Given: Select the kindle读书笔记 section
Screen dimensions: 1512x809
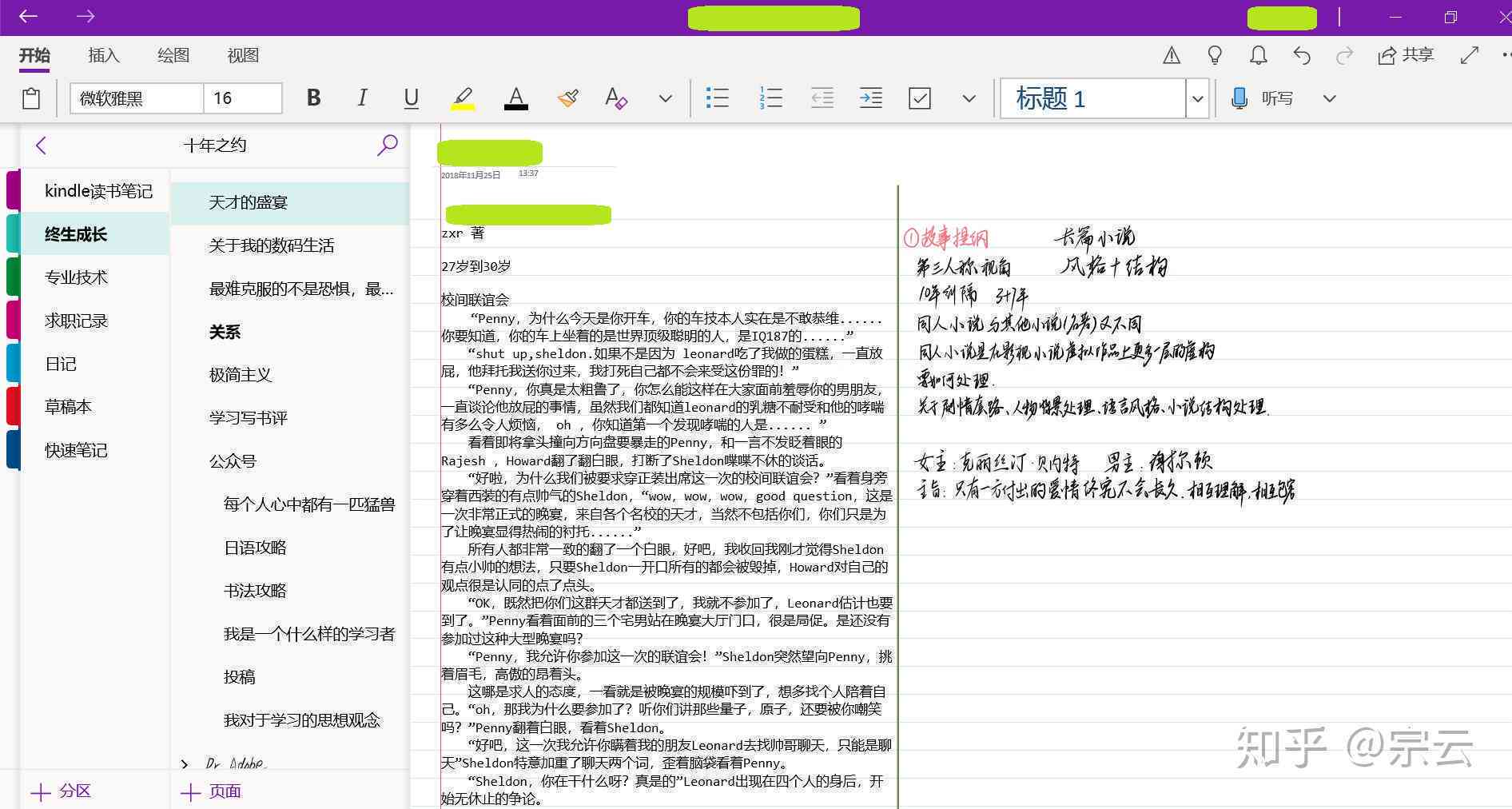Looking at the screenshot, I should click(x=94, y=191).
